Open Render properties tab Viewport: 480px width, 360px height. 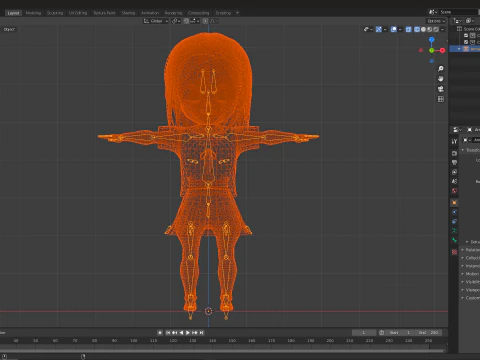pyautogui.click(x=454, y=153)
